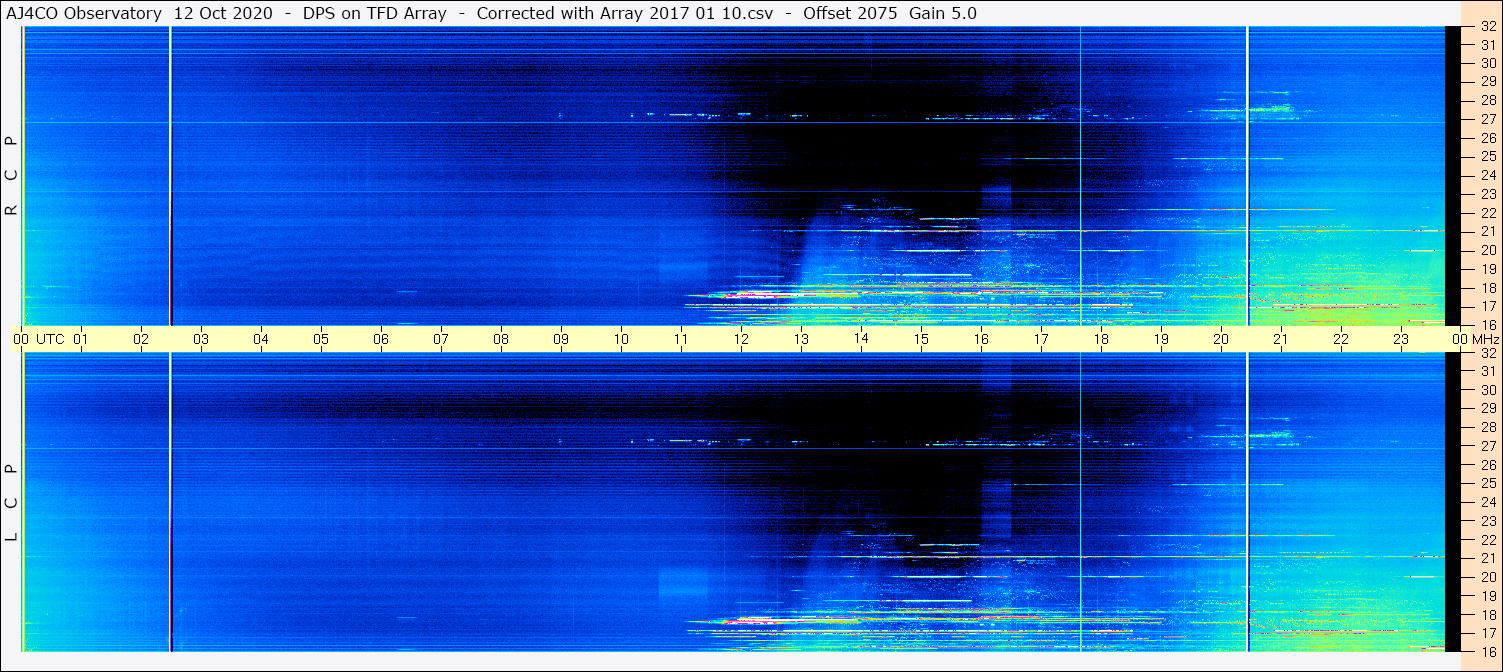Image resolution: width=1503 pixels, height=672 pixels.
Task: Click the 31 MHz tick in LCP panel
Action: click(x=1487, y=371)
